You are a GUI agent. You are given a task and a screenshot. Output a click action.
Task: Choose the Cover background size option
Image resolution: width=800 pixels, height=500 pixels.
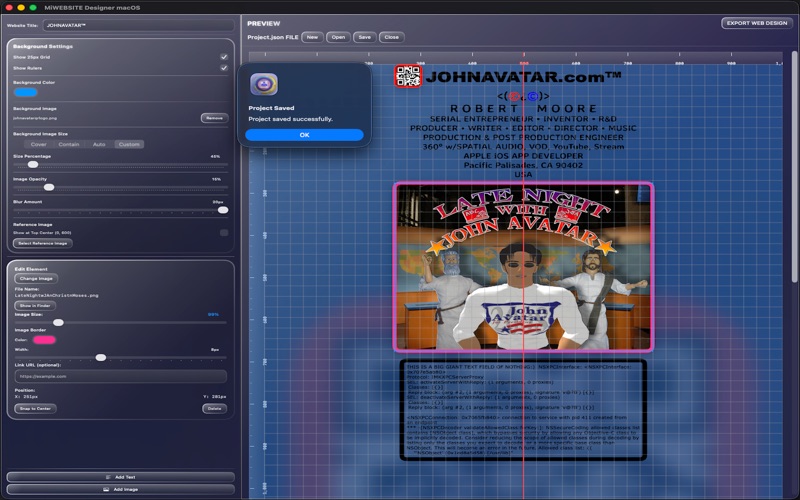coord(38,144)
